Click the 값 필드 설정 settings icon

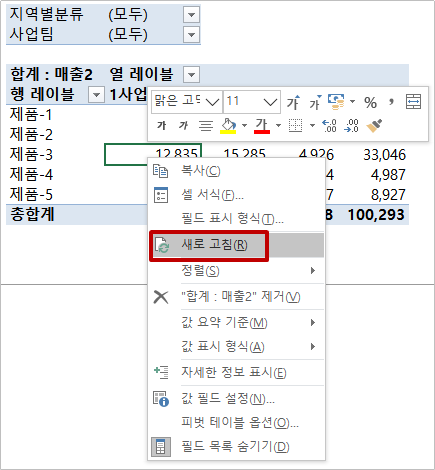click(161, 399)
